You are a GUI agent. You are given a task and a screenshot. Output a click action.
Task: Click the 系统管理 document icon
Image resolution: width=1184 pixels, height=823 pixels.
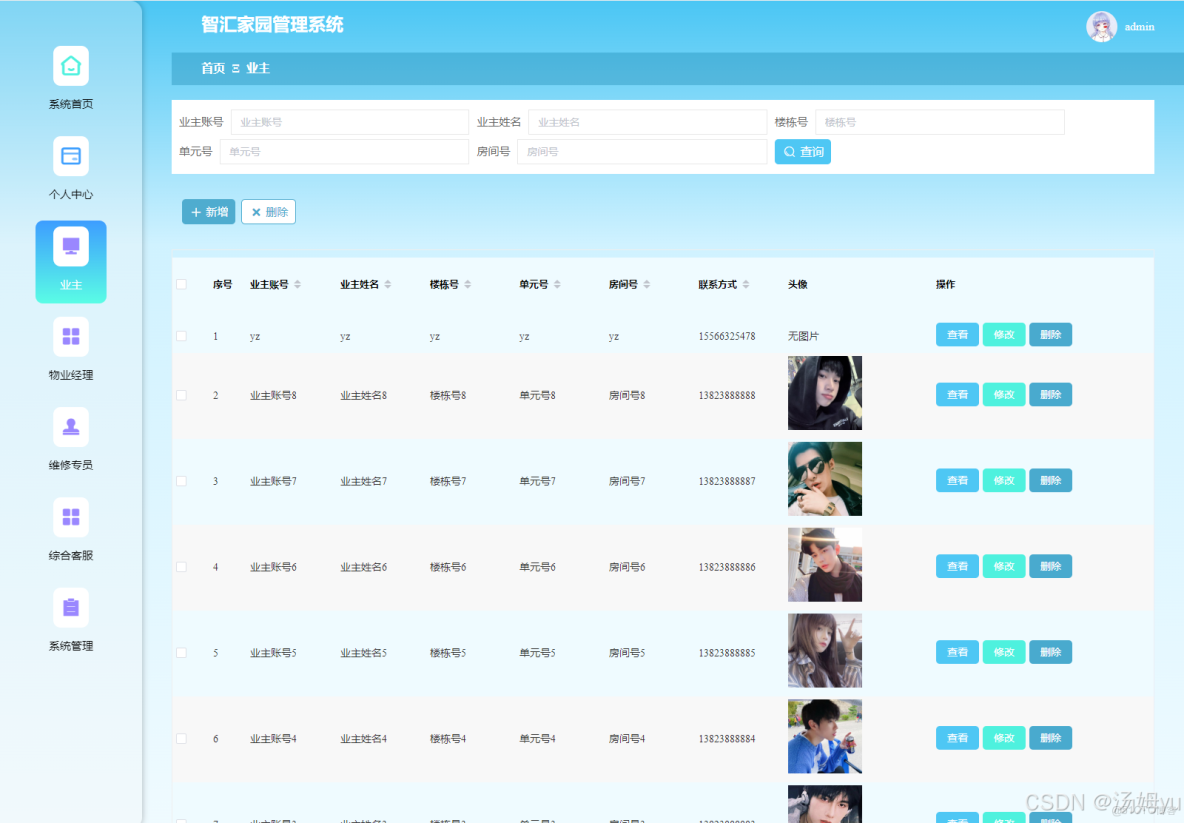click(70, 607)
